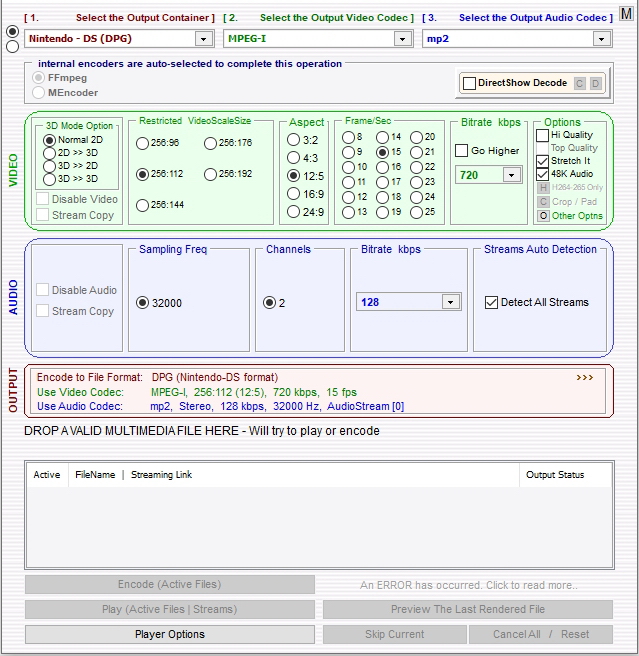Click the Player Options button
Screen dimensions: 639x656
[x=169, y=634]
